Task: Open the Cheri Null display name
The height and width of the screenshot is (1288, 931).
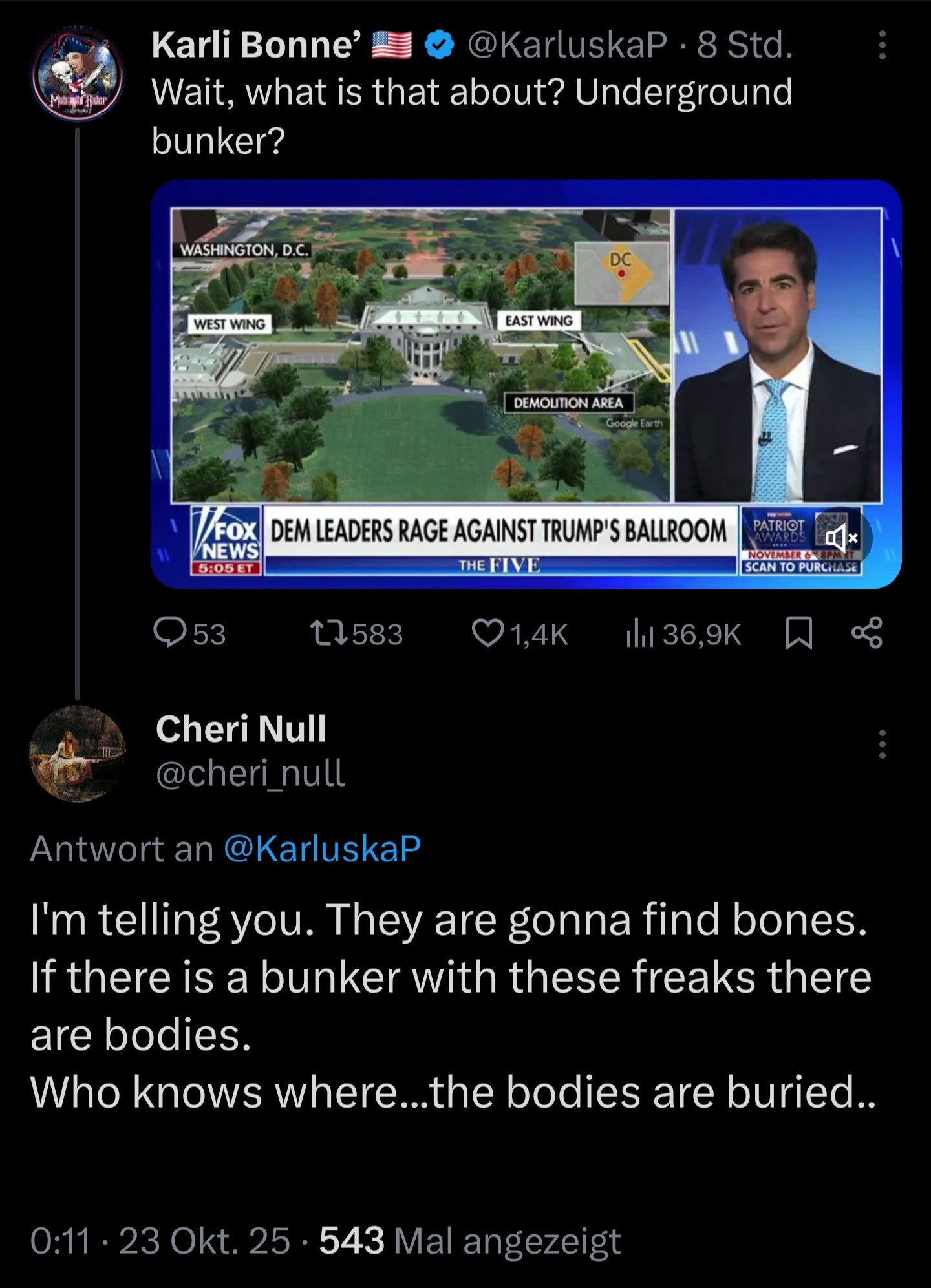Action: [241, 729]
